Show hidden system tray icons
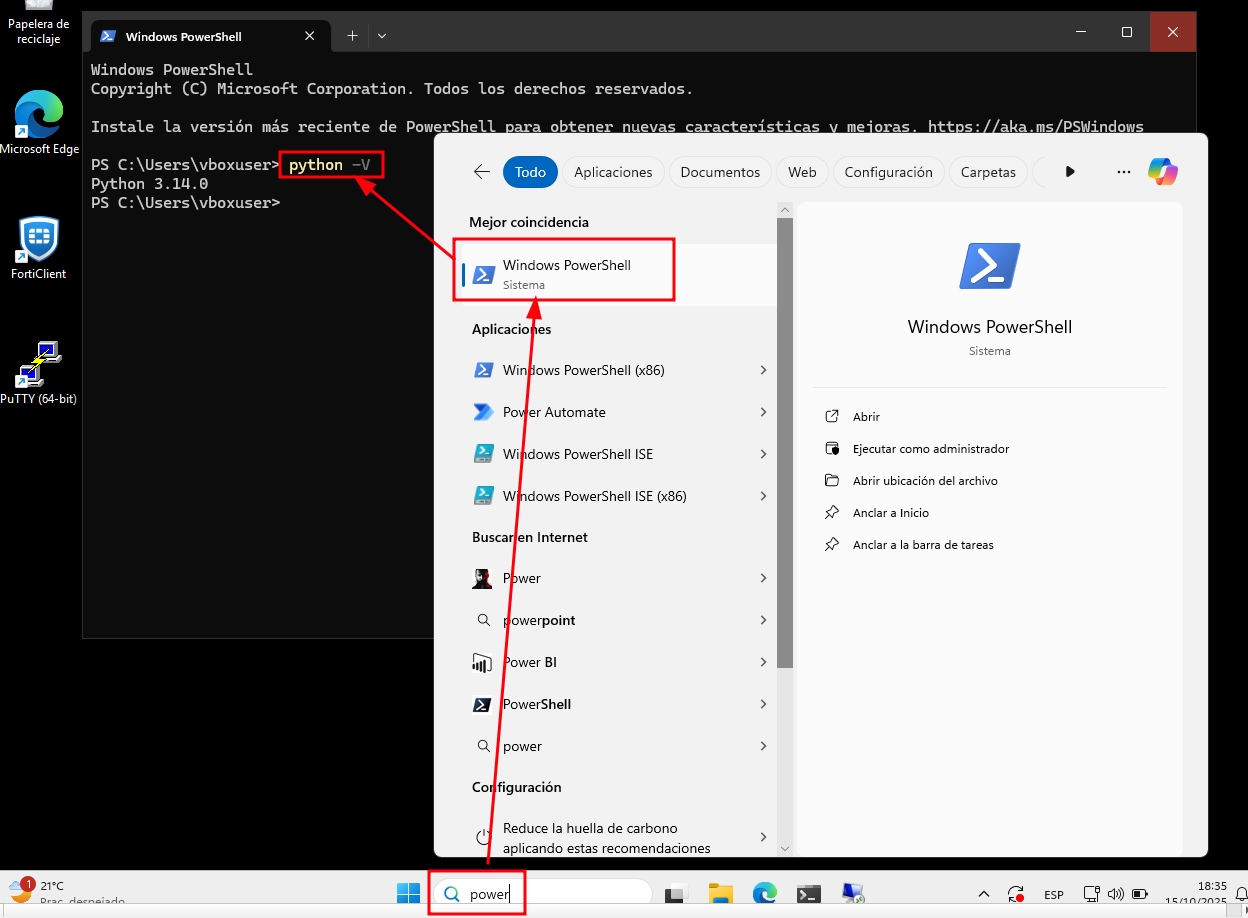The image size is (1248, 918). 984,894
